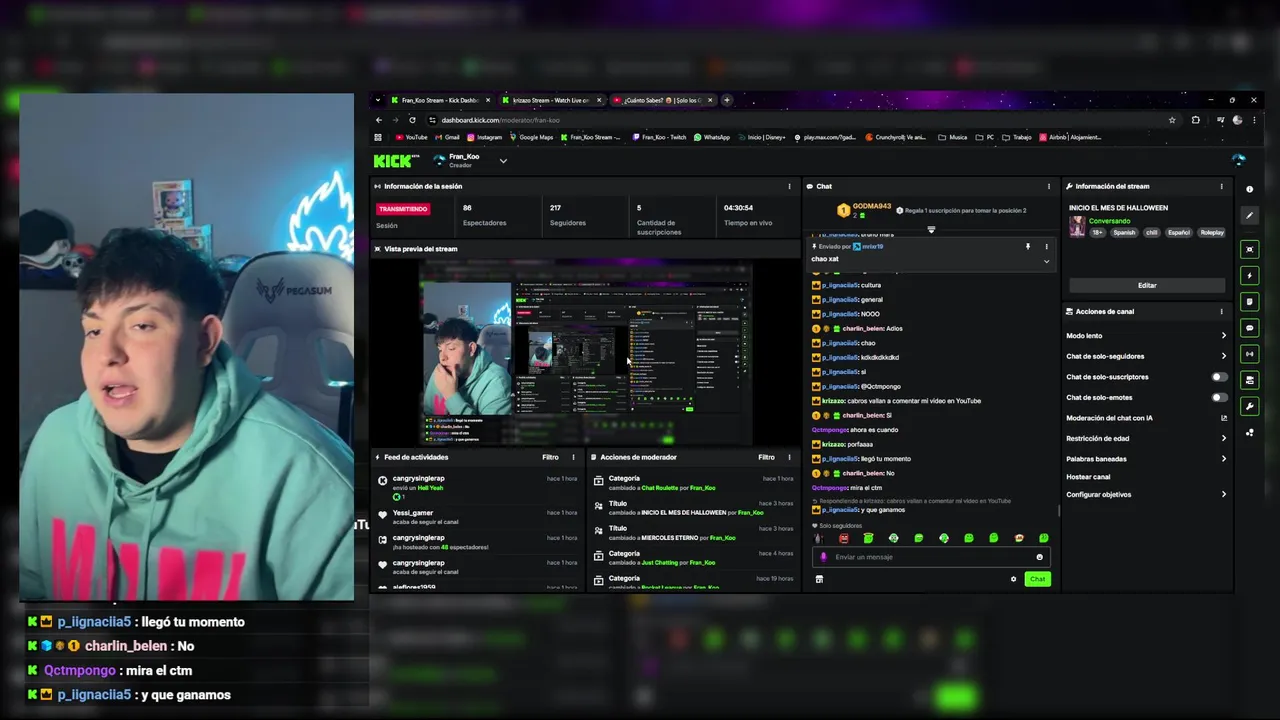
Task: Open the browser tab list dropdown
Action: [378, 100]
